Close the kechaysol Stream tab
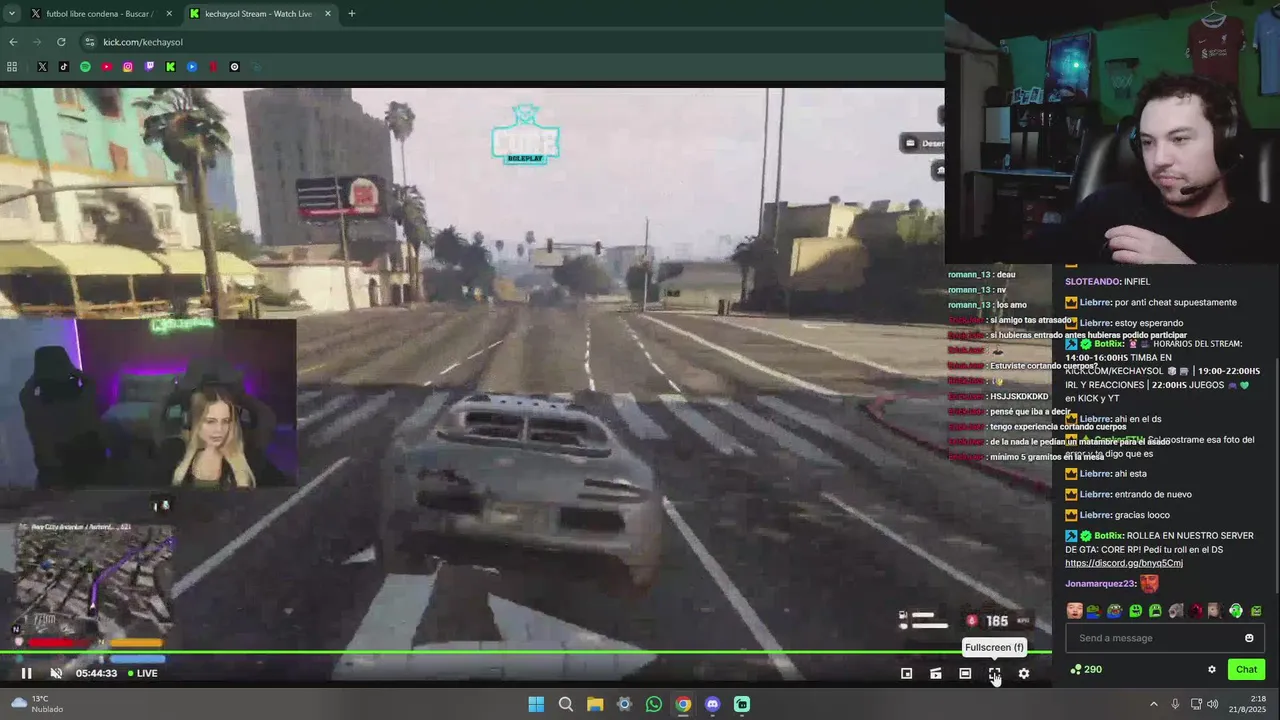This screenshot has height=720, width=1280. point(328,14)
